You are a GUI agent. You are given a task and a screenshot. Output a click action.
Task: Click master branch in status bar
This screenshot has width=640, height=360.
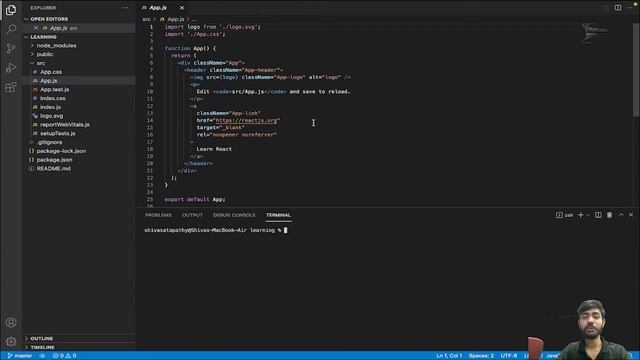click(20, 356)
